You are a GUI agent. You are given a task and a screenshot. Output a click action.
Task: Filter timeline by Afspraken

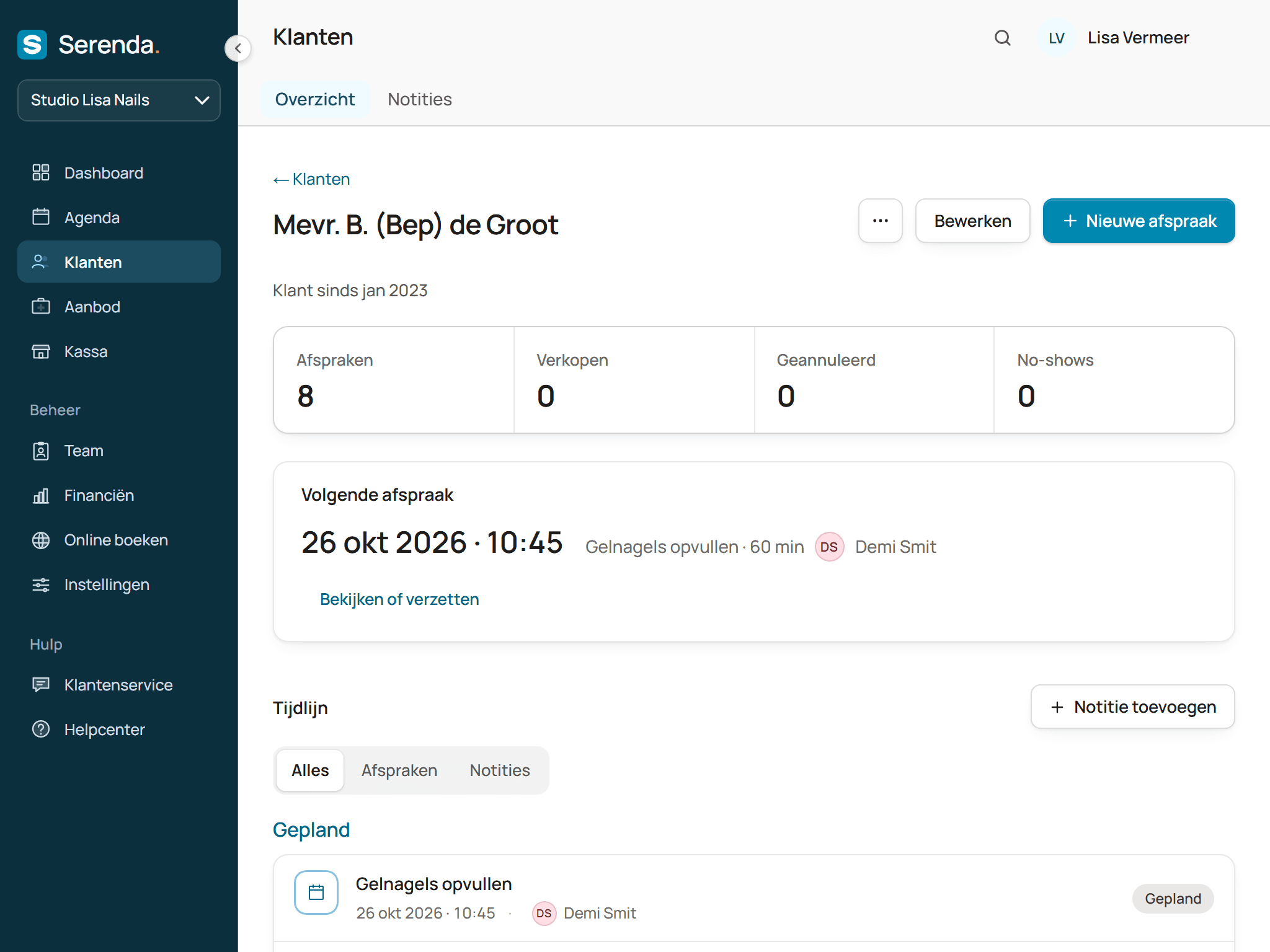coord(399,770)
